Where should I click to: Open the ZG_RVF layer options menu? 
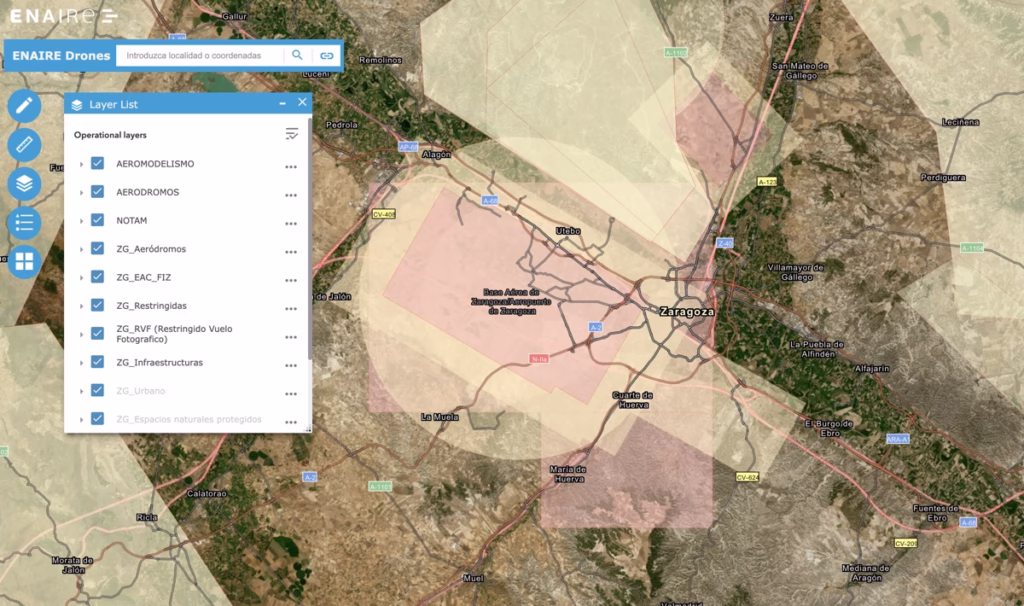pos(291,337)
